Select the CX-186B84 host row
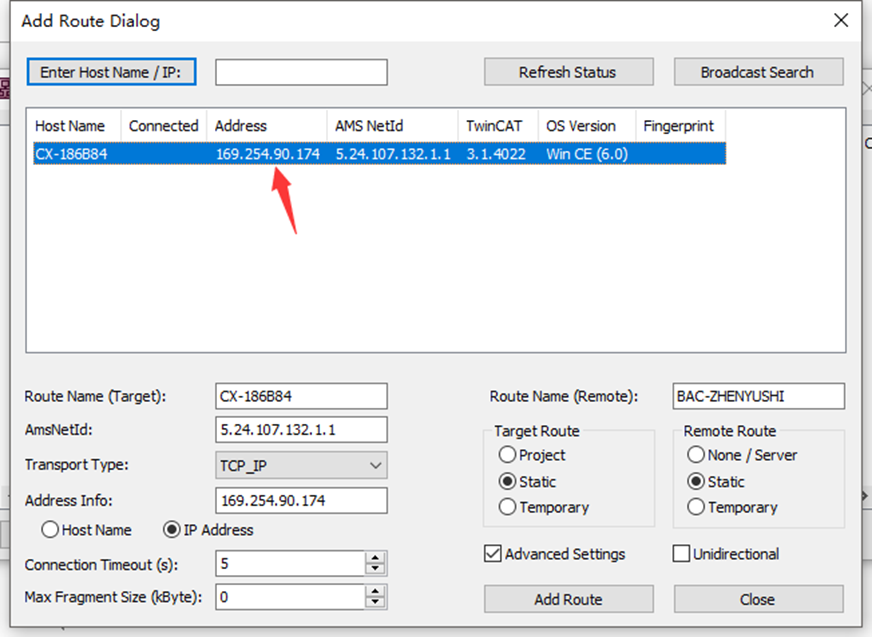Image resolution: width=872 pixels, height=637 pixels. tap(379, 154)
